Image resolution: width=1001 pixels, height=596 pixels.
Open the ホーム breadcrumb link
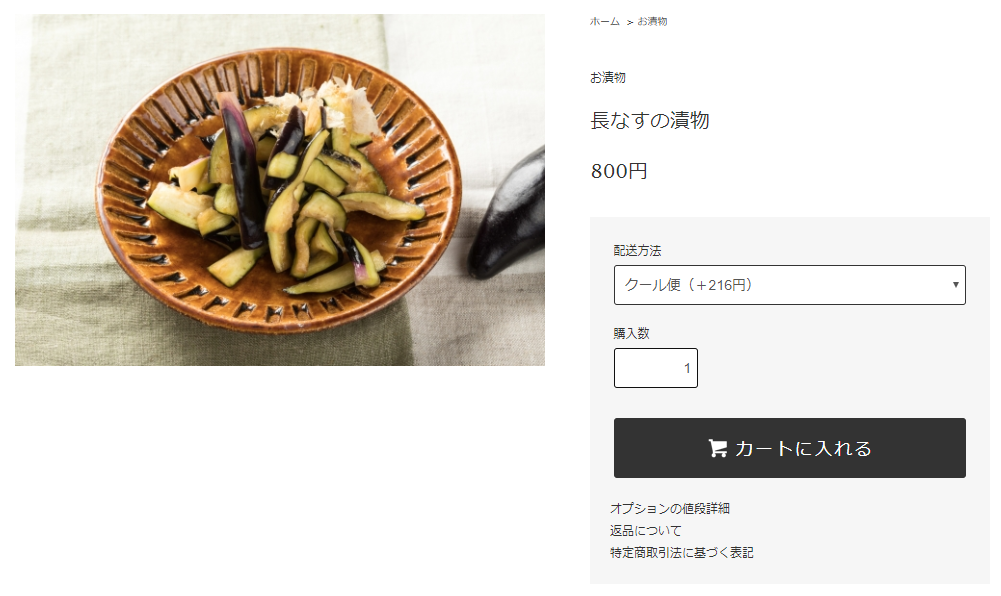coord(605,22)
